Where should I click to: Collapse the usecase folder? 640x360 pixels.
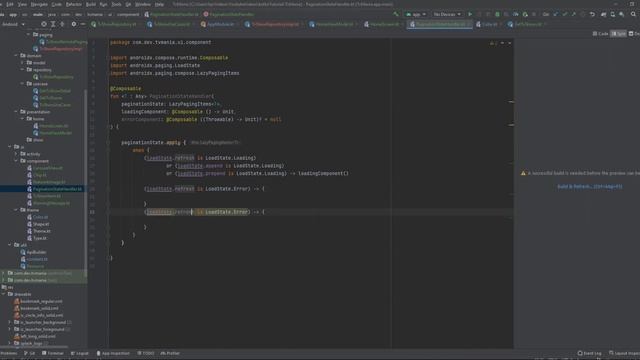[22, 84]
